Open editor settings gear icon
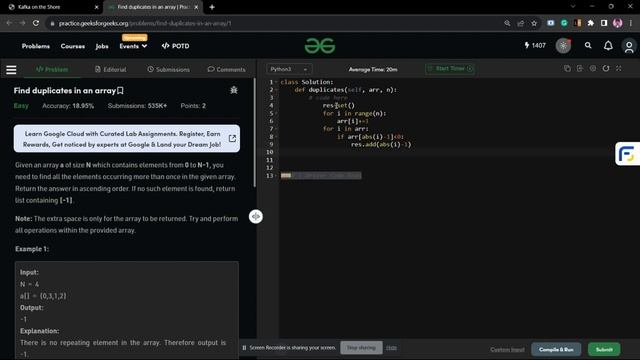Screen dimensions: 640x360 593,69
